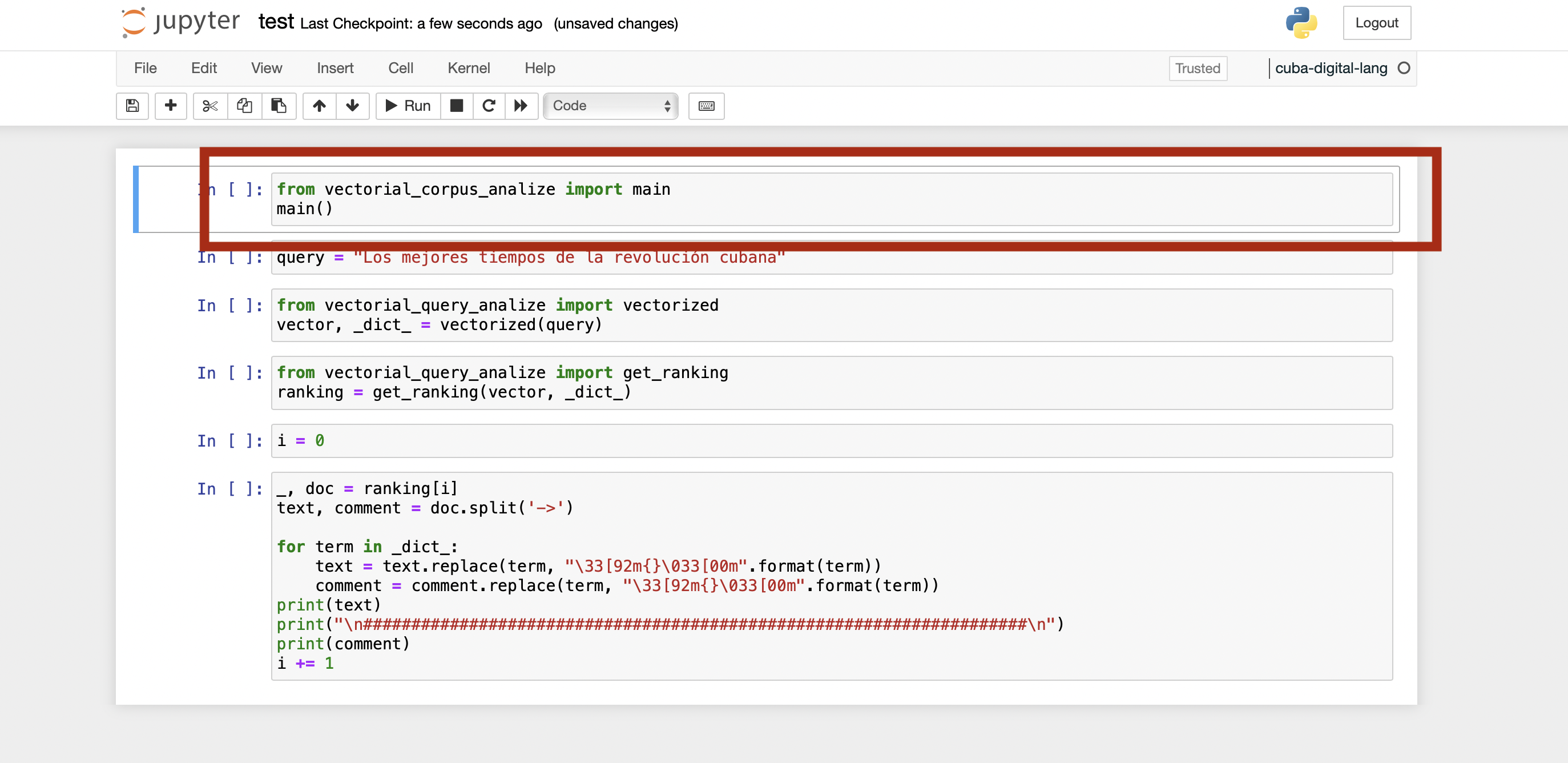Screen dimensions: 1568x763
Task: Click into the i = 0 code cell
Action: [x=831, y=440]
